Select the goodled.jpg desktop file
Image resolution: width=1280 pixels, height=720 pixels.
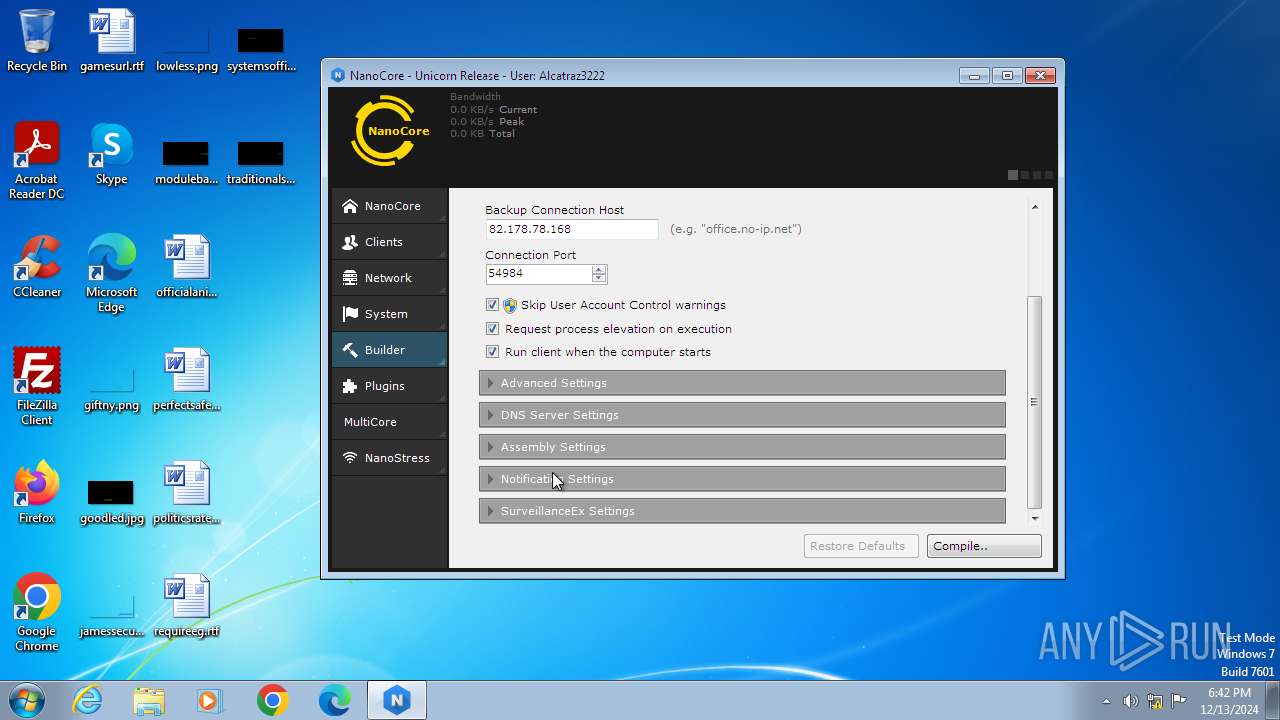point(112,500)
